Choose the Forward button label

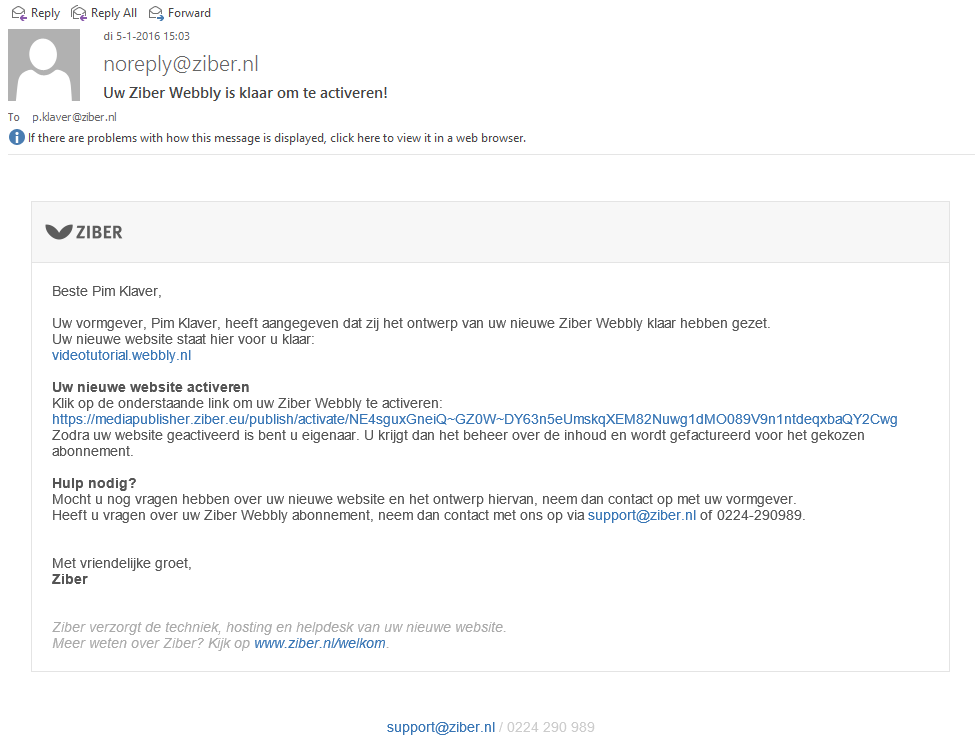189,13
